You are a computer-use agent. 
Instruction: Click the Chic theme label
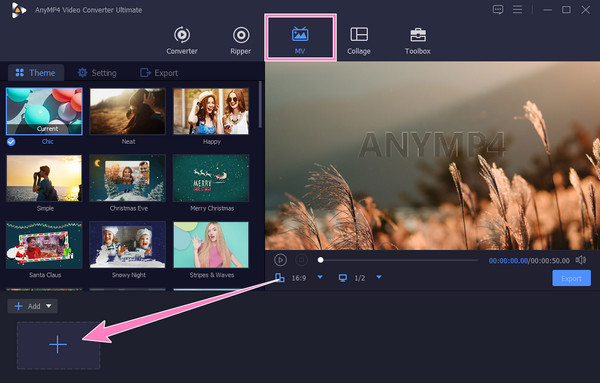click(x=47, y=142)
